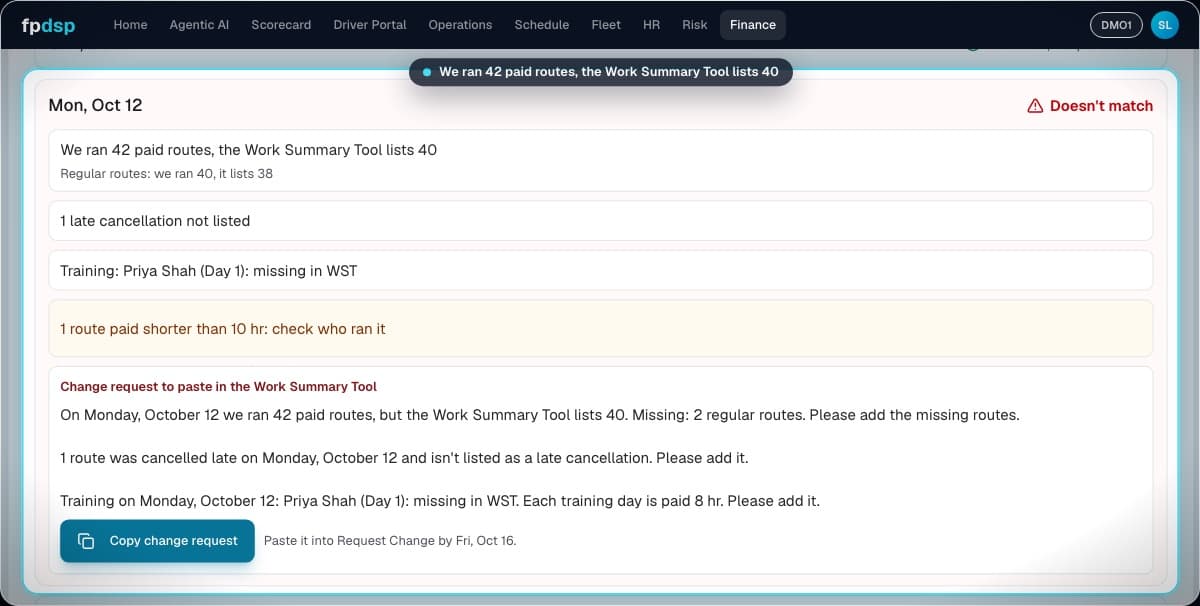Image resolution: width=1200 pixels, height=606 pixels.
Task: Go to Fleet section
Action: tap(606, 25)
